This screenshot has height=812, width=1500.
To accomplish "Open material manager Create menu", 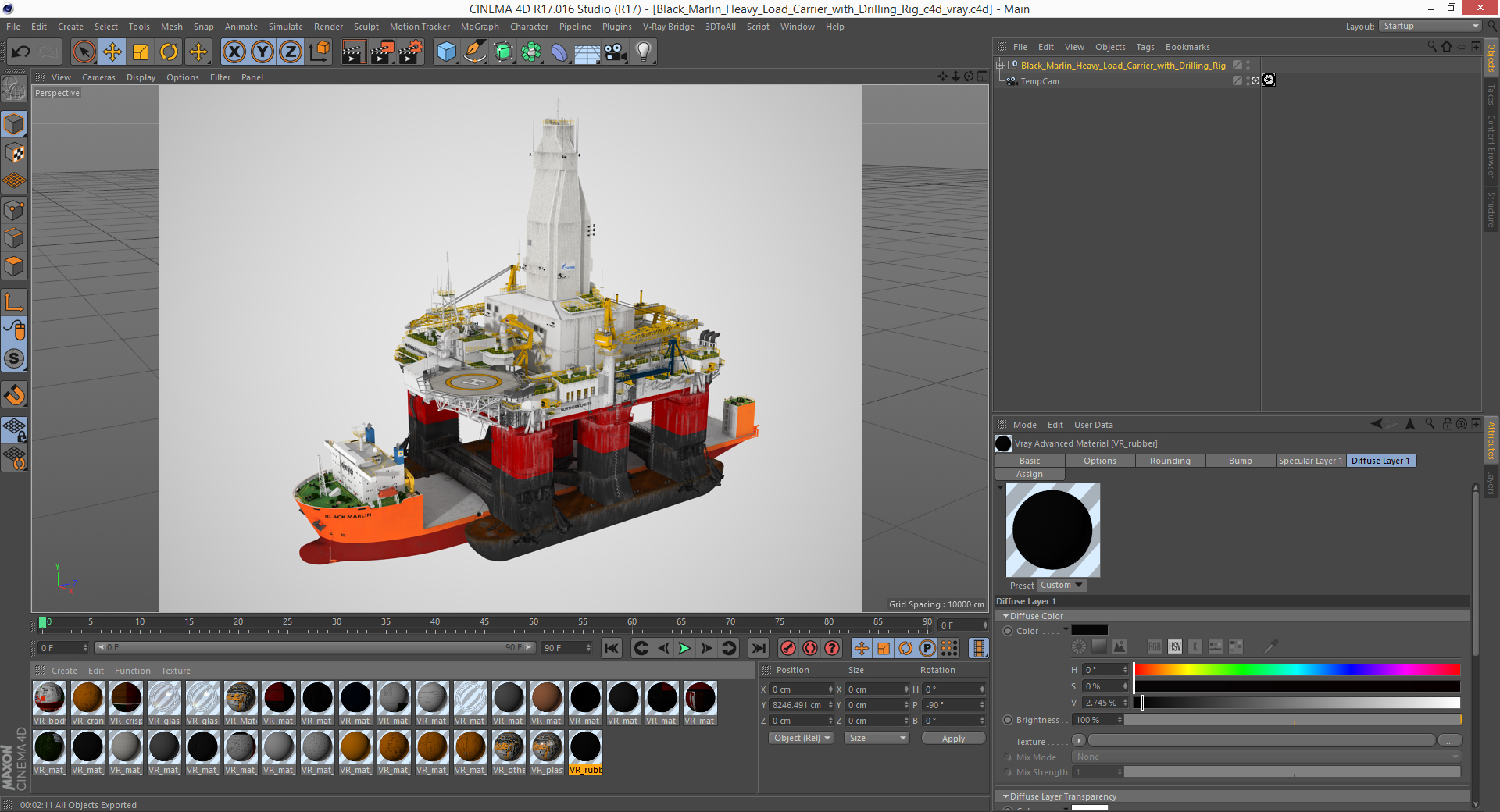I will tap(64, 671).
